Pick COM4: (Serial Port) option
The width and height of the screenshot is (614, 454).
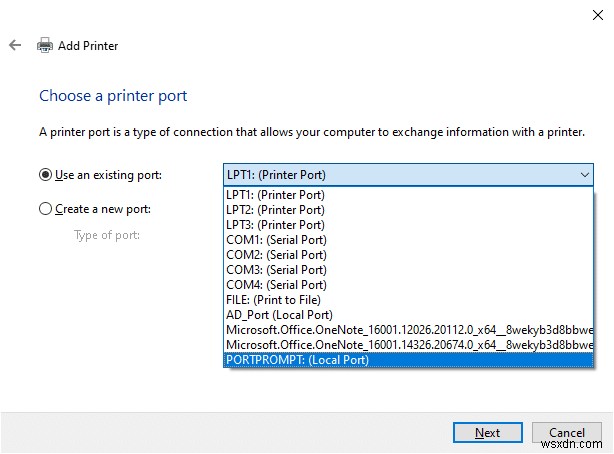408,285
